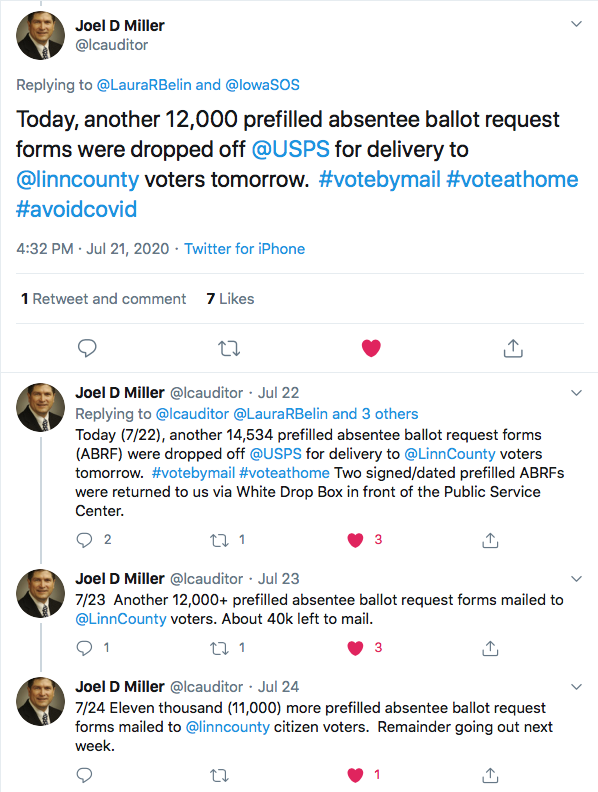
Task: Reply to the main Jul 21 tweet
Action: (87, 348)
